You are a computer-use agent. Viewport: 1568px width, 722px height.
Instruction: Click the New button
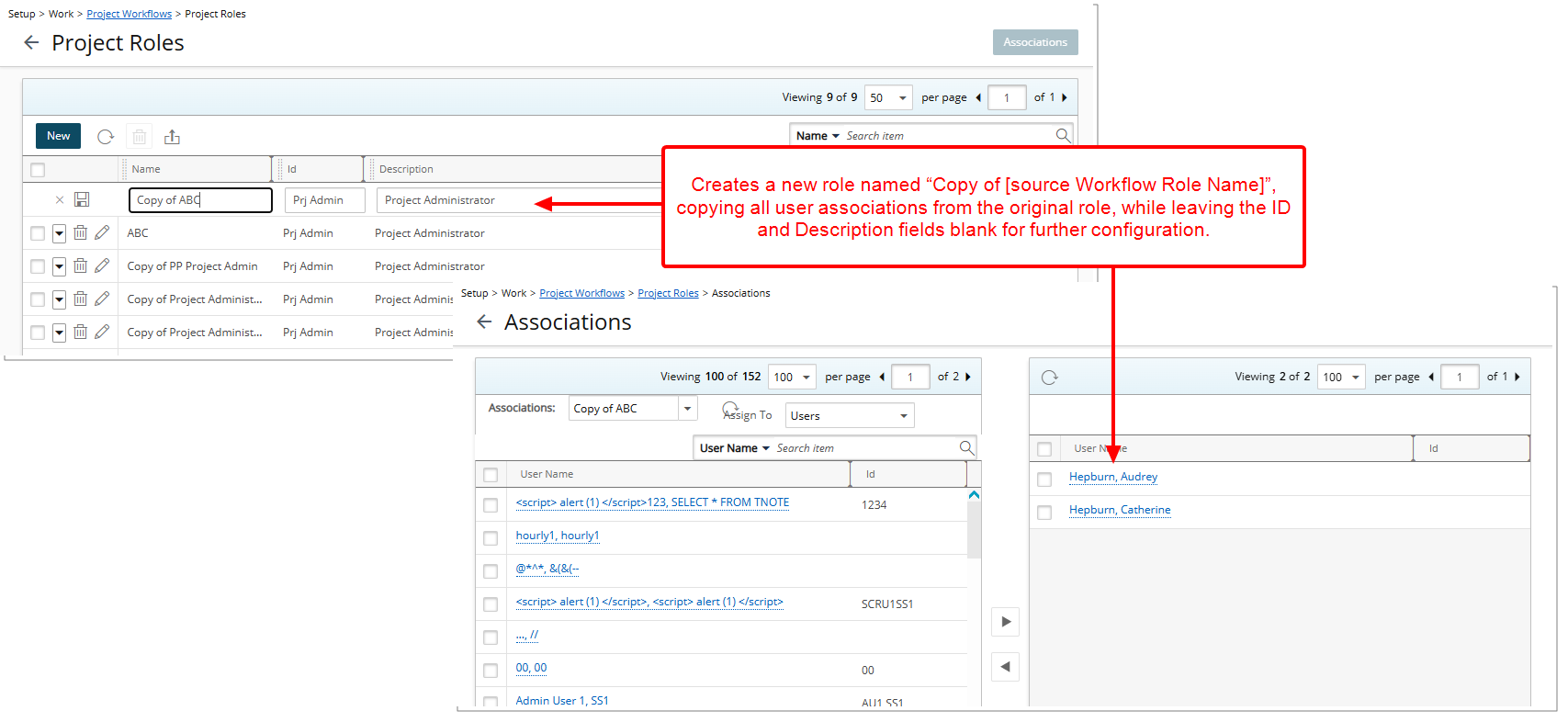point(59,136)
